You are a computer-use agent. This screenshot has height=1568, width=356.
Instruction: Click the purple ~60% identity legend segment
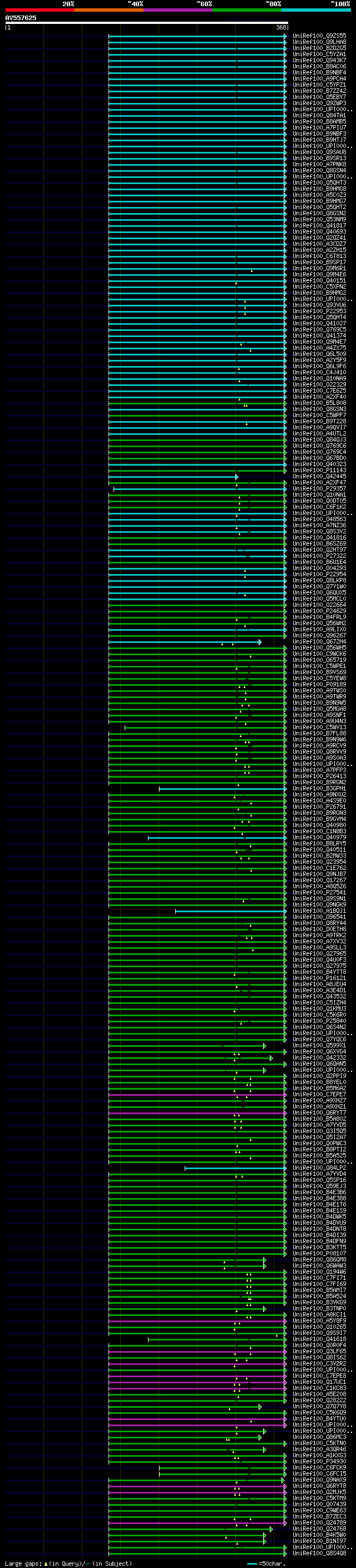179,10
